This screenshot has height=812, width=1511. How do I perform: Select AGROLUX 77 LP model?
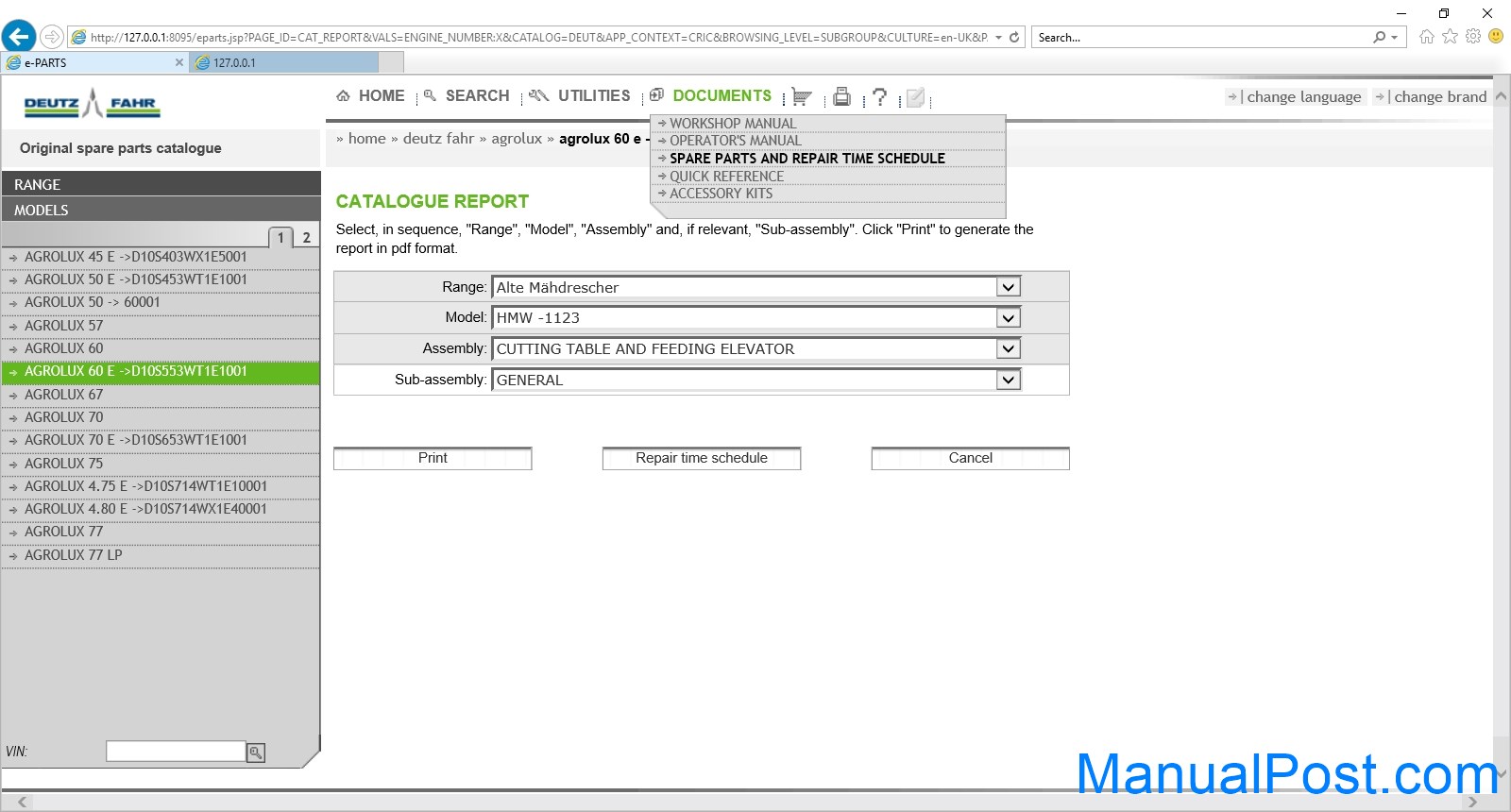(x=161, y=555)
